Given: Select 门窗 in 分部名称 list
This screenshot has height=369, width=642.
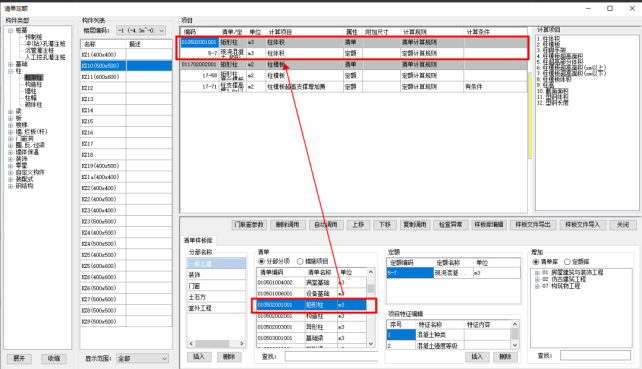Looking at the screenshot, I should [x=216, y=286].
